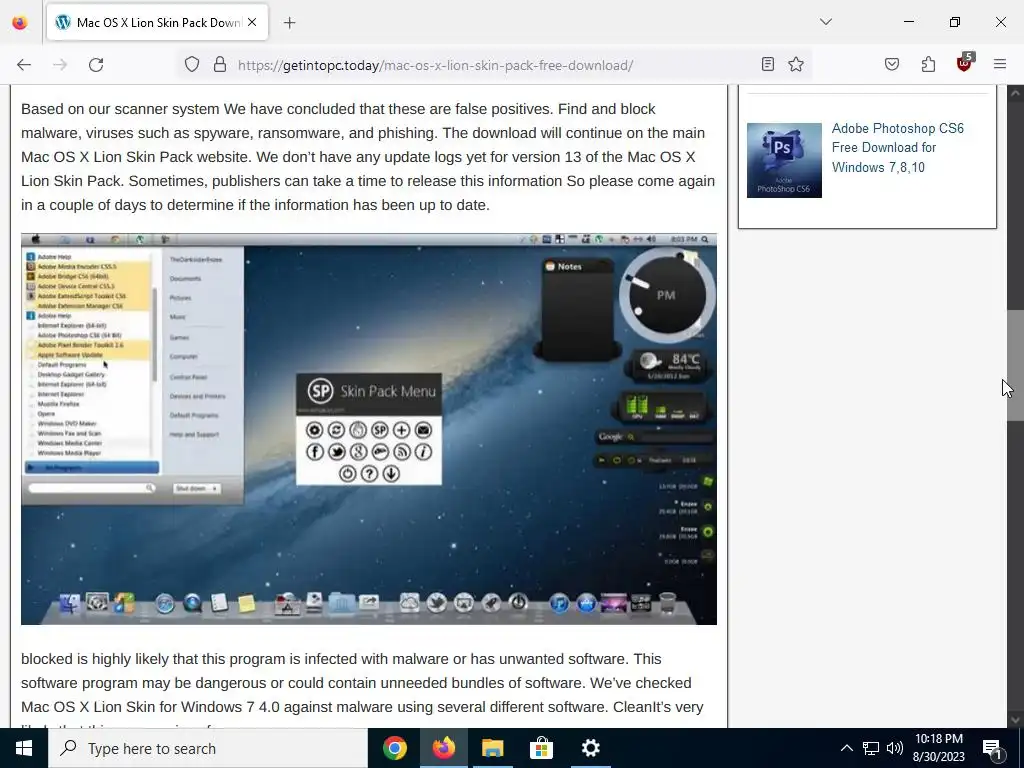Open Settings gear on the taskbar
Screen dimensions: 1024x768
[x=590, y=748]
